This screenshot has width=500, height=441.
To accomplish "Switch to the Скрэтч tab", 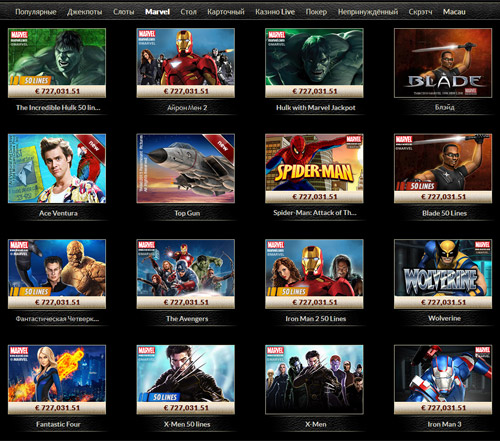I will point(420,12).
